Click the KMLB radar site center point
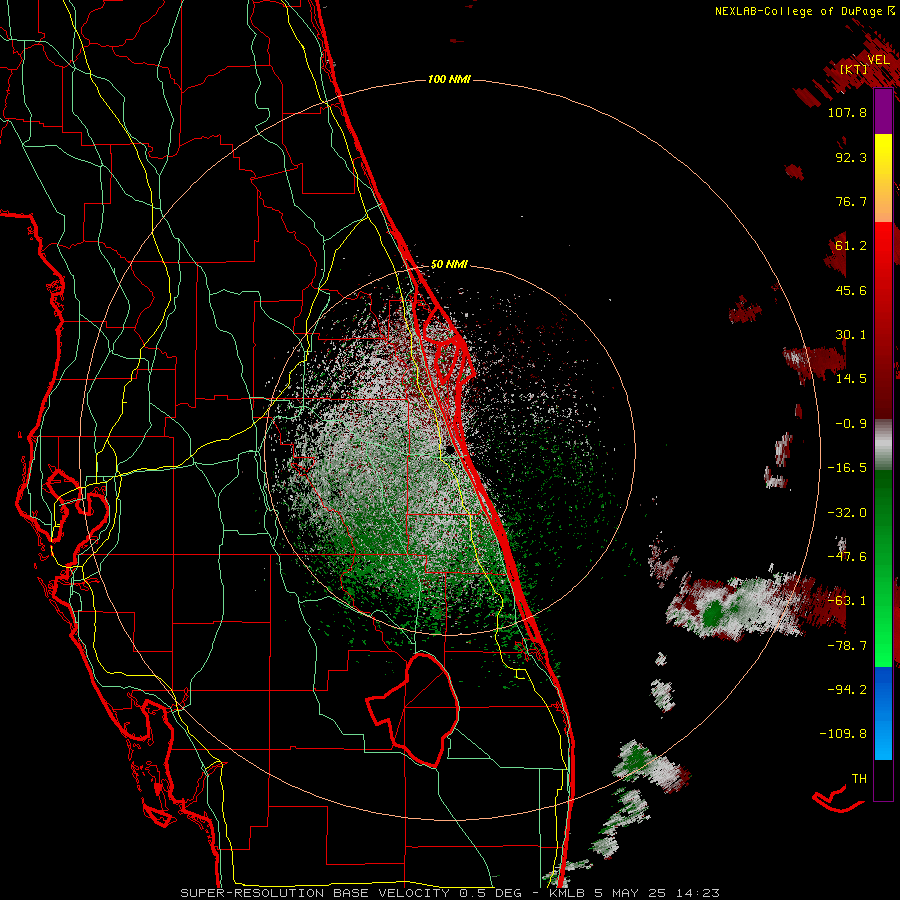 pyautogui.click(x=449, y=448)
